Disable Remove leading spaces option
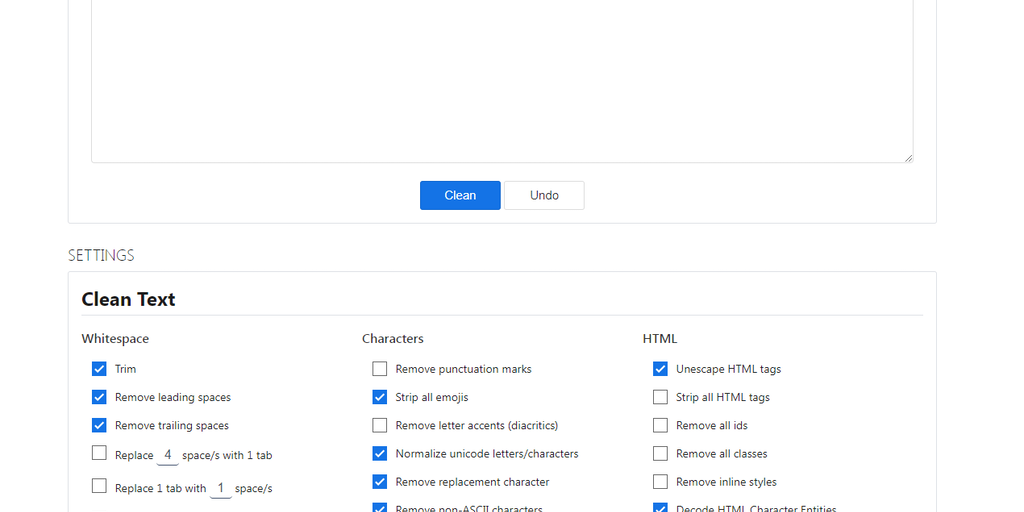 click(x=99, y=397)
